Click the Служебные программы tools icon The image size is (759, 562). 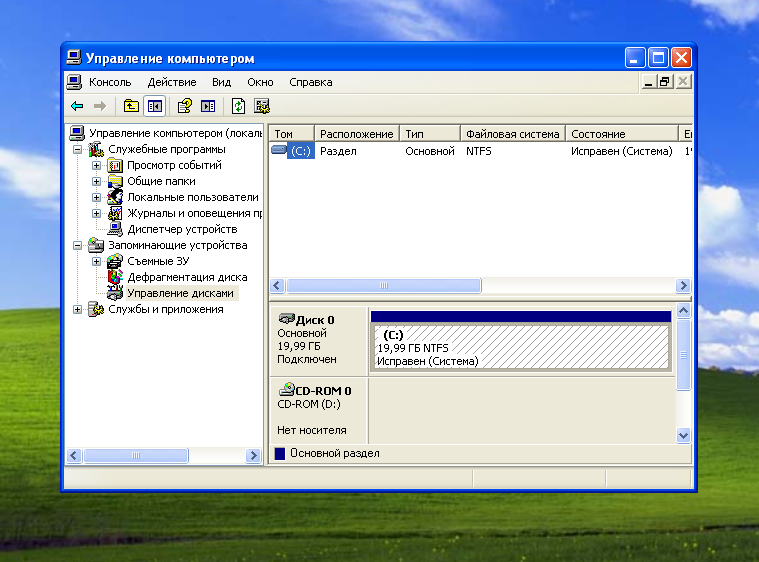click(96, 149)
